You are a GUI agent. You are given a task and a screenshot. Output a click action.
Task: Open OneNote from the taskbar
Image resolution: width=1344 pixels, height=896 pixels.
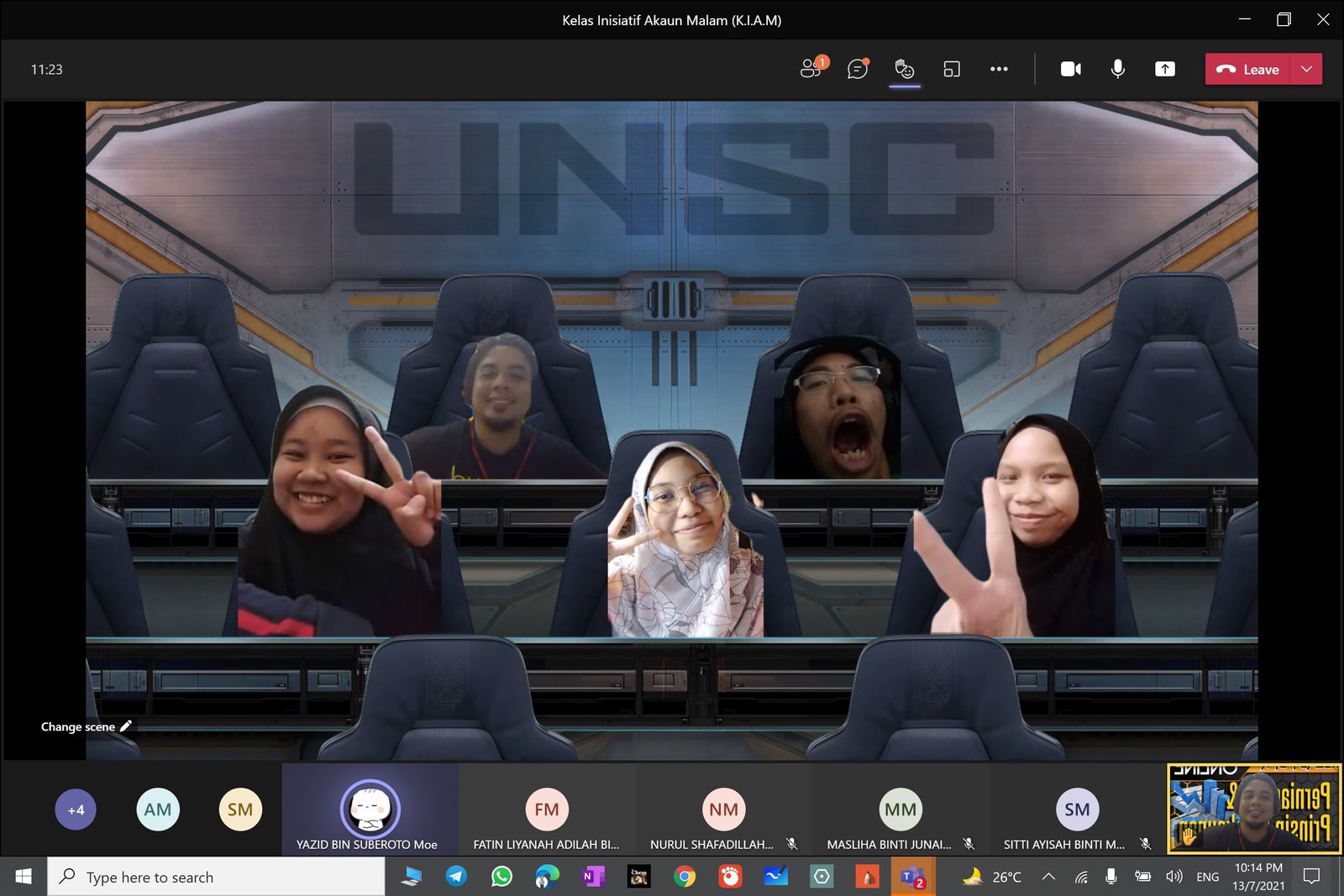593,877
